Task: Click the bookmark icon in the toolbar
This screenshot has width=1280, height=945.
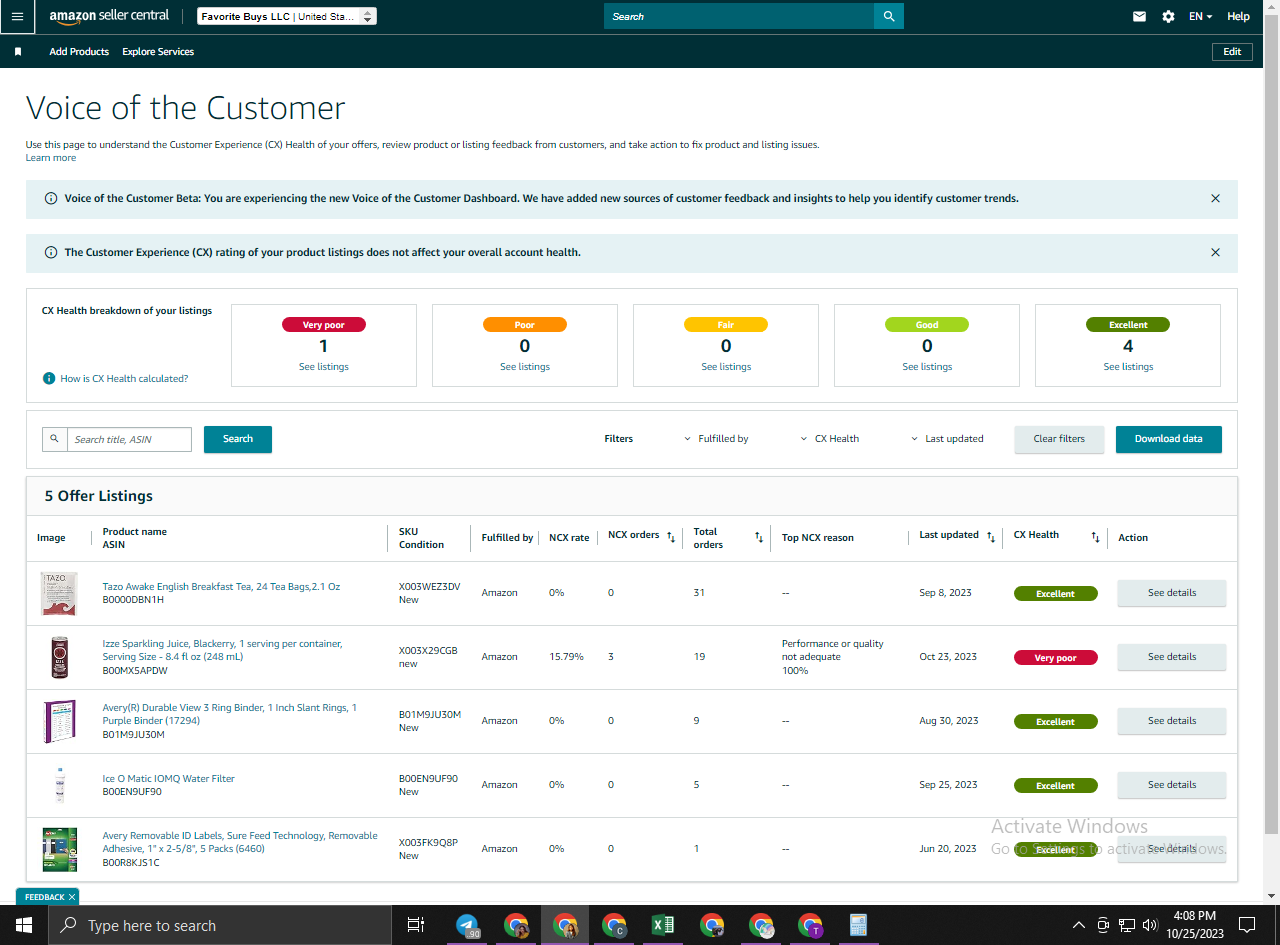Action: (18, 52)
